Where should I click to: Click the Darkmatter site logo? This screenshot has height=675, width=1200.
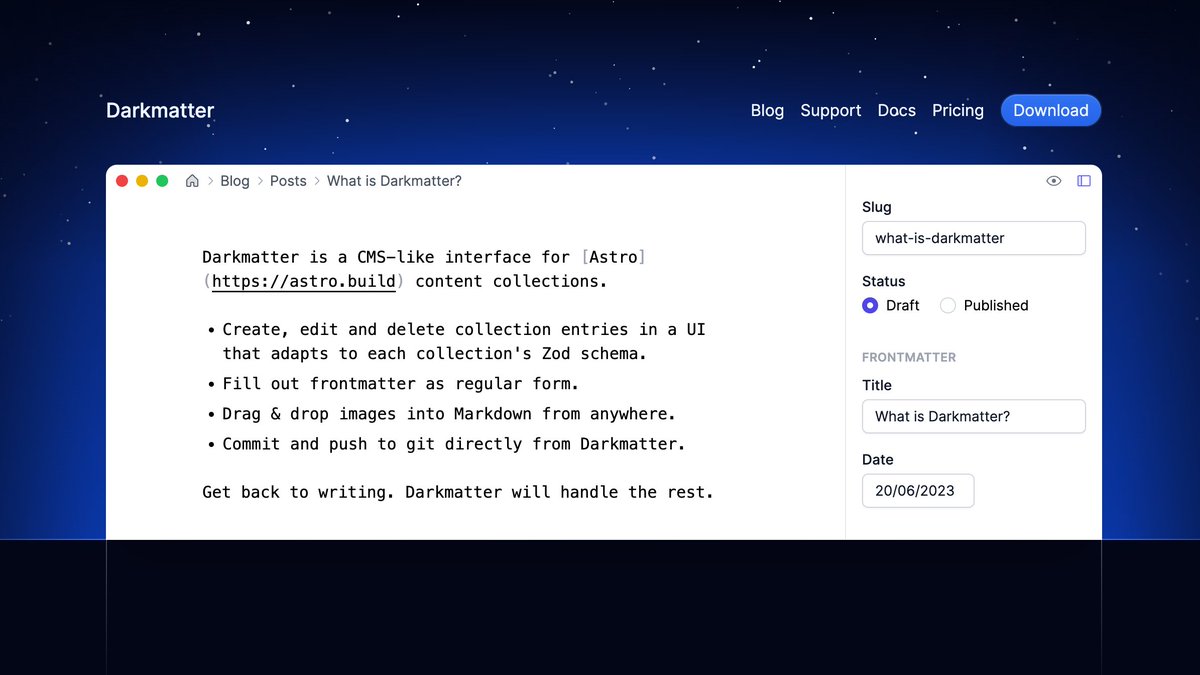[160, 110]
